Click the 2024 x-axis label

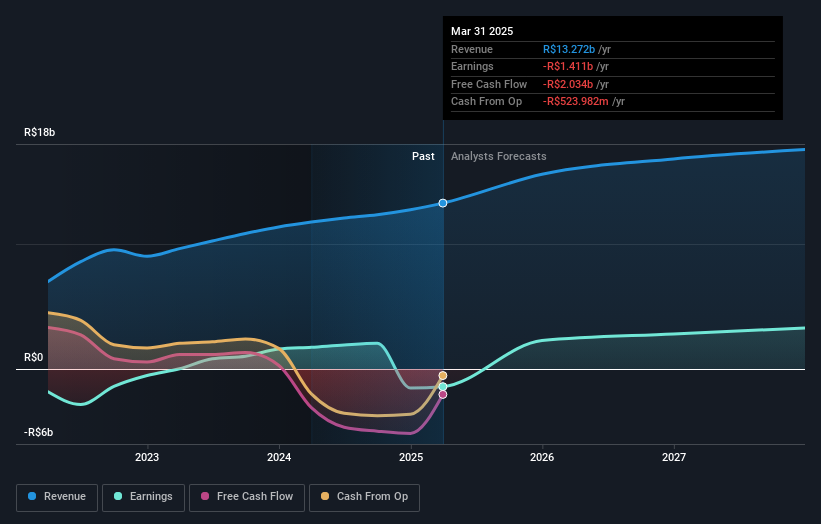click(x=279, y=458)
